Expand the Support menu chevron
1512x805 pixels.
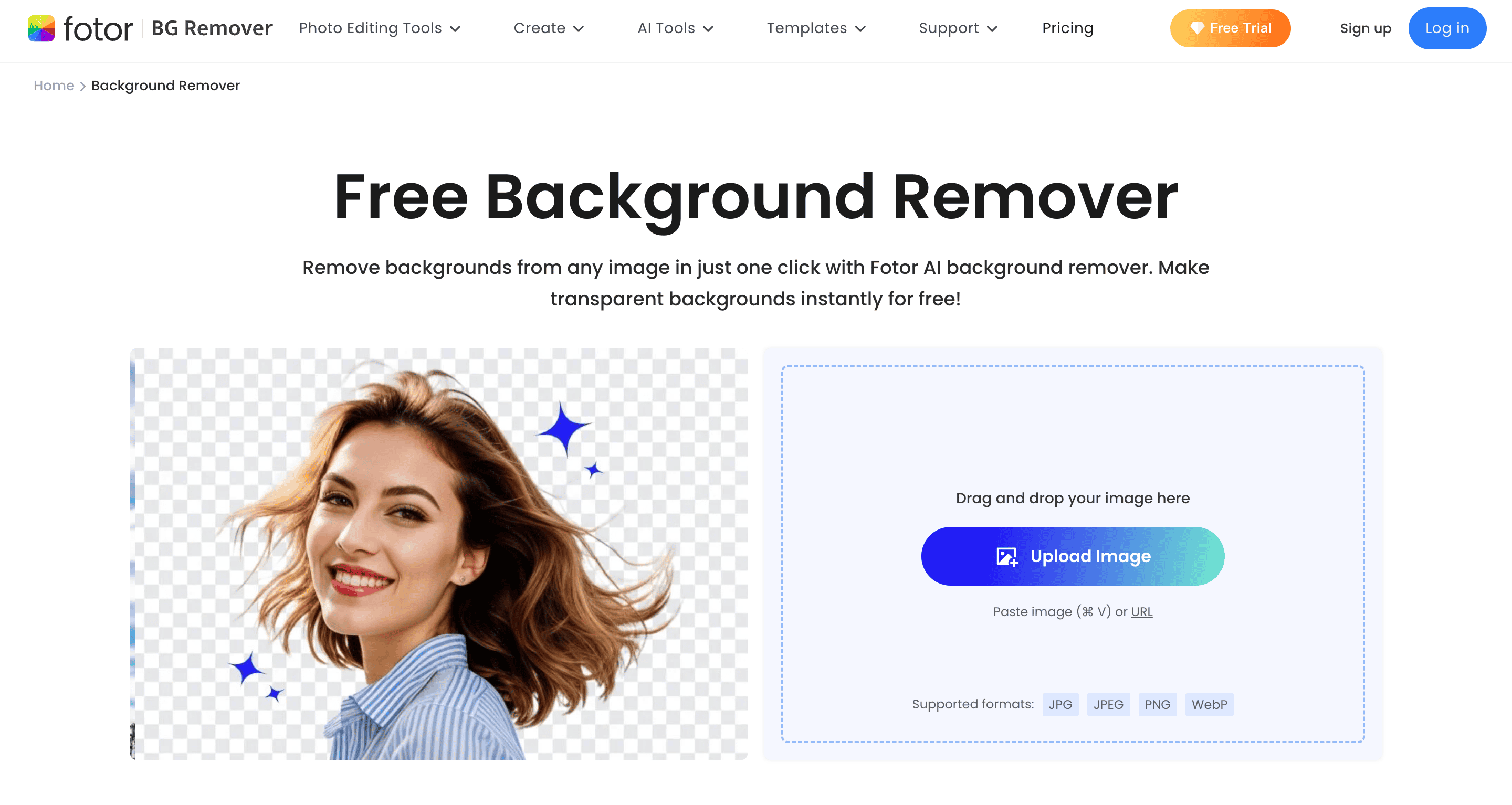tap(993, 29)
